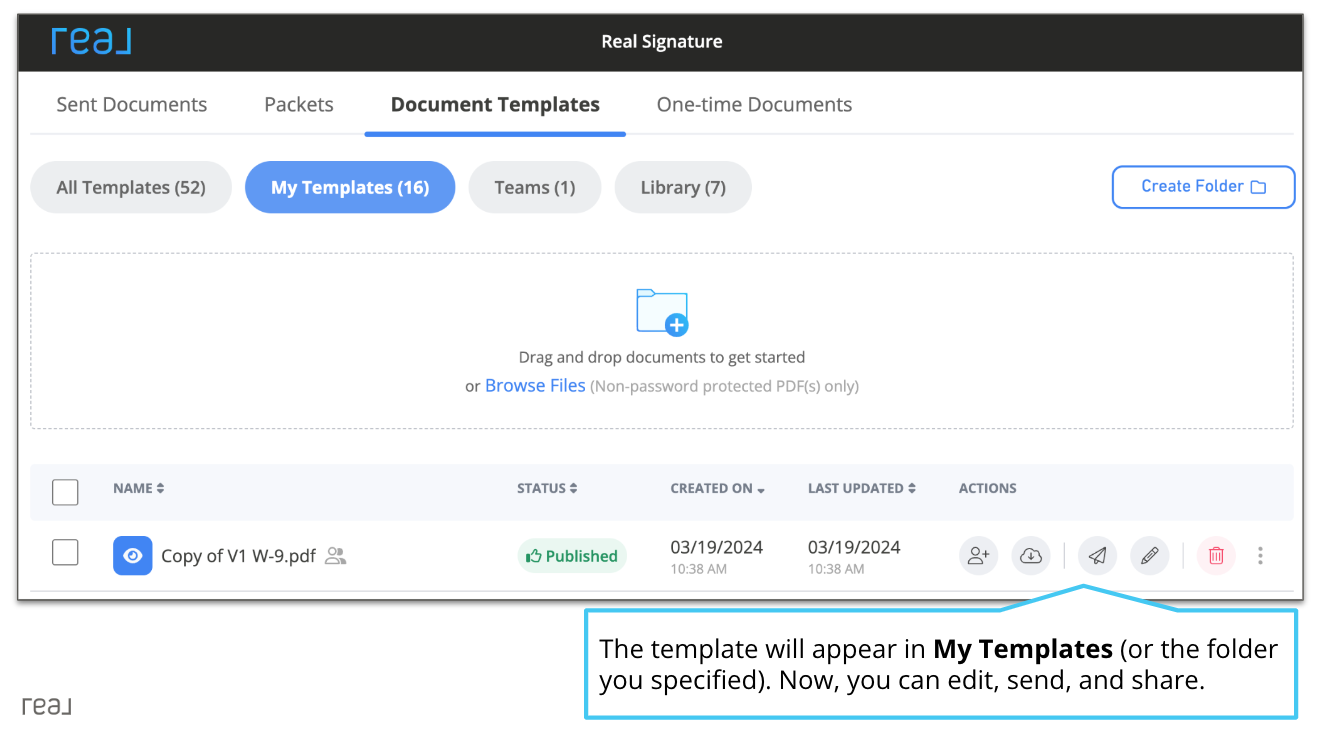Open the One-time Documents tab

[754, 104]
